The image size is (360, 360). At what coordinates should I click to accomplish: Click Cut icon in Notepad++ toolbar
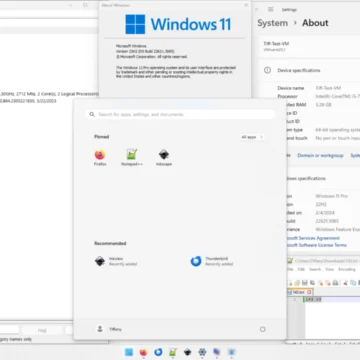[x=345, y=283]
